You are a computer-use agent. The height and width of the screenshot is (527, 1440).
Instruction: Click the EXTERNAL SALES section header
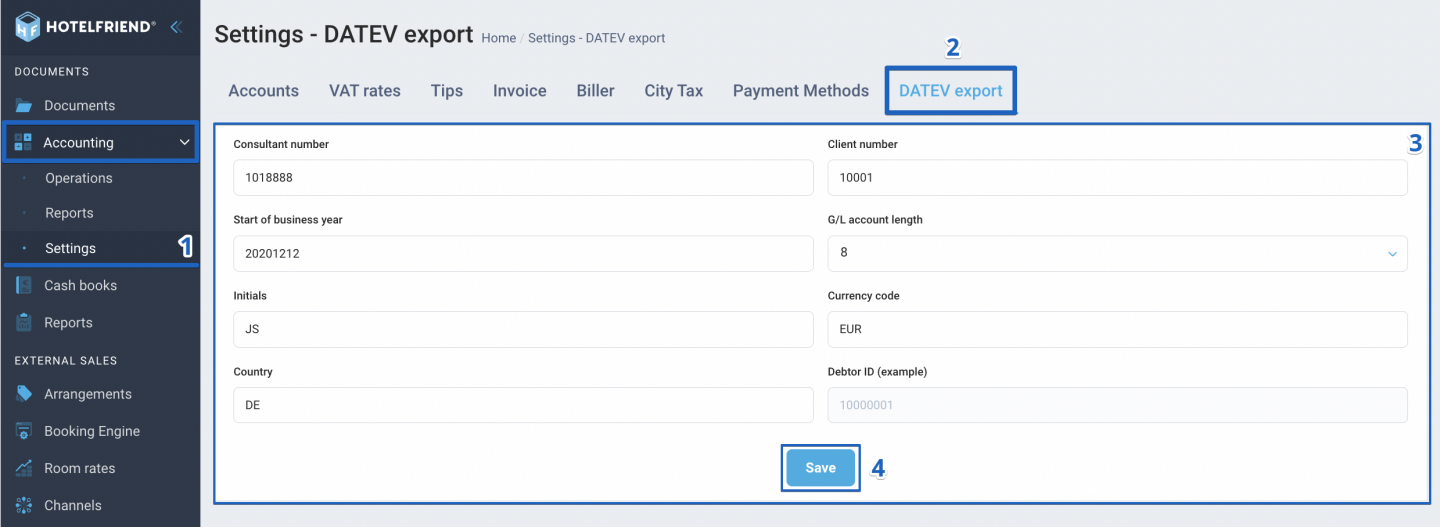(x=66, y=360)
